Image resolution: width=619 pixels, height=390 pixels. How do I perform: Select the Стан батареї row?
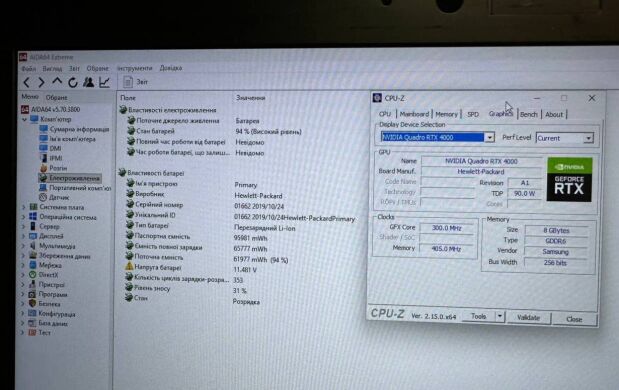[x=213, y=131]
